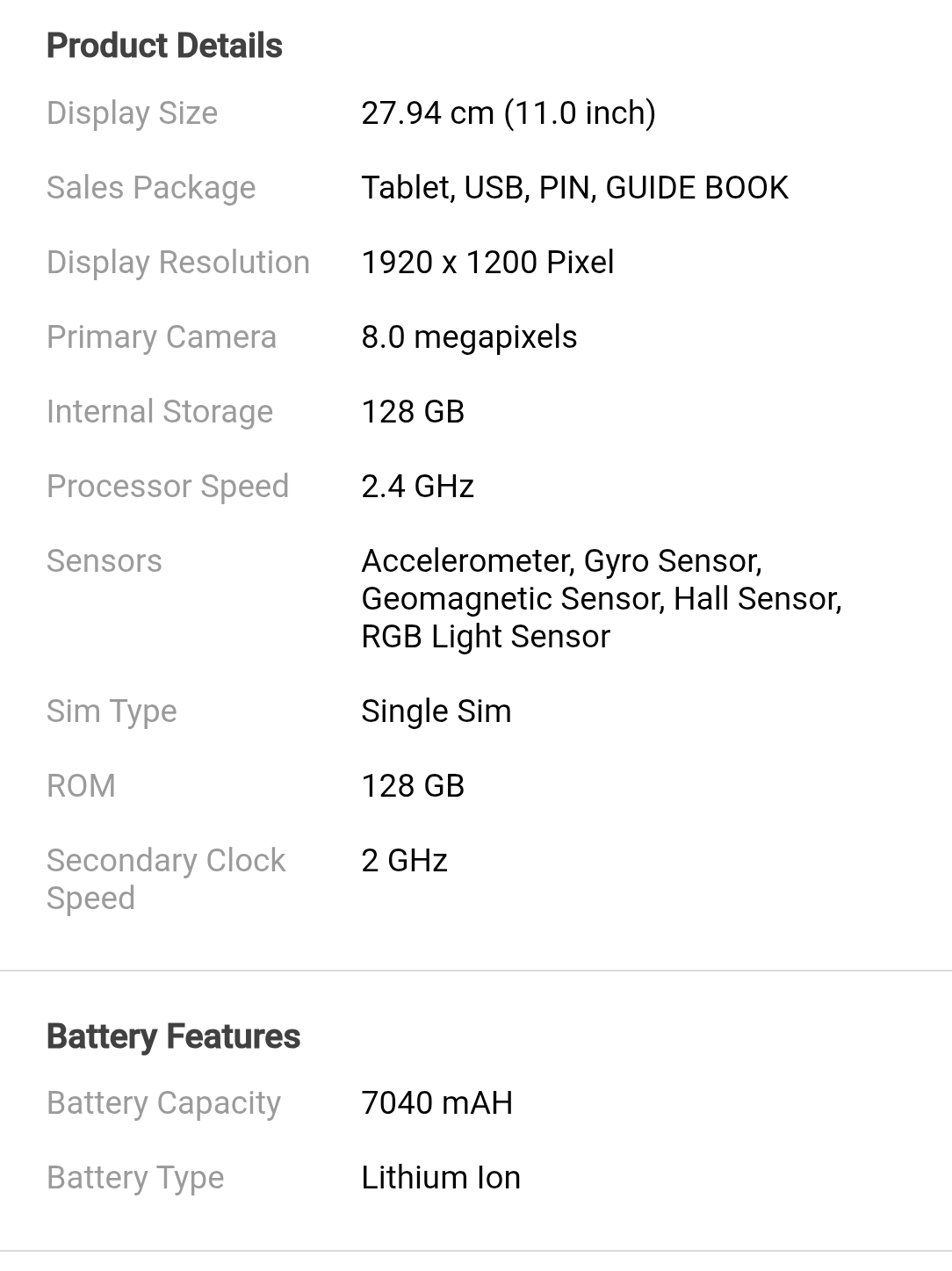Tap the Processor Speed label
This screenshot has width=952, height=1271.
point(168,487)
